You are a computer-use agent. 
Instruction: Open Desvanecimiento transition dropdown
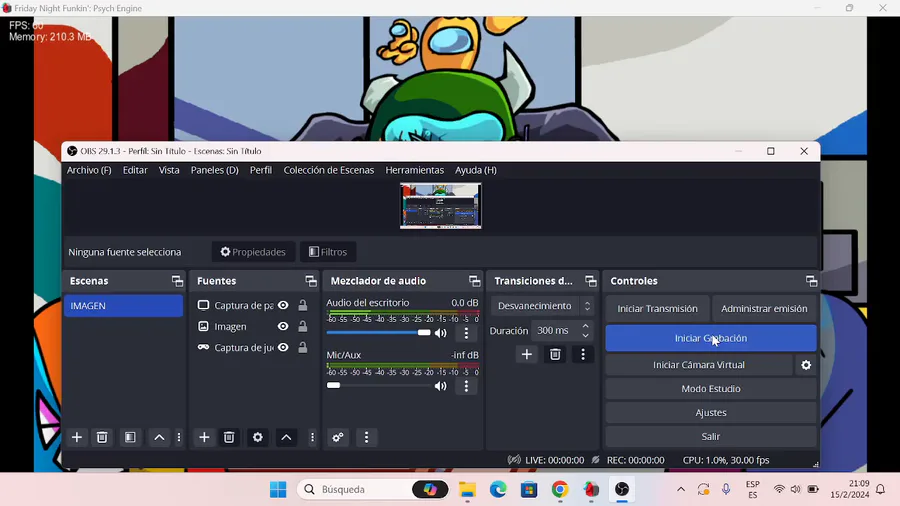[542, 306]
